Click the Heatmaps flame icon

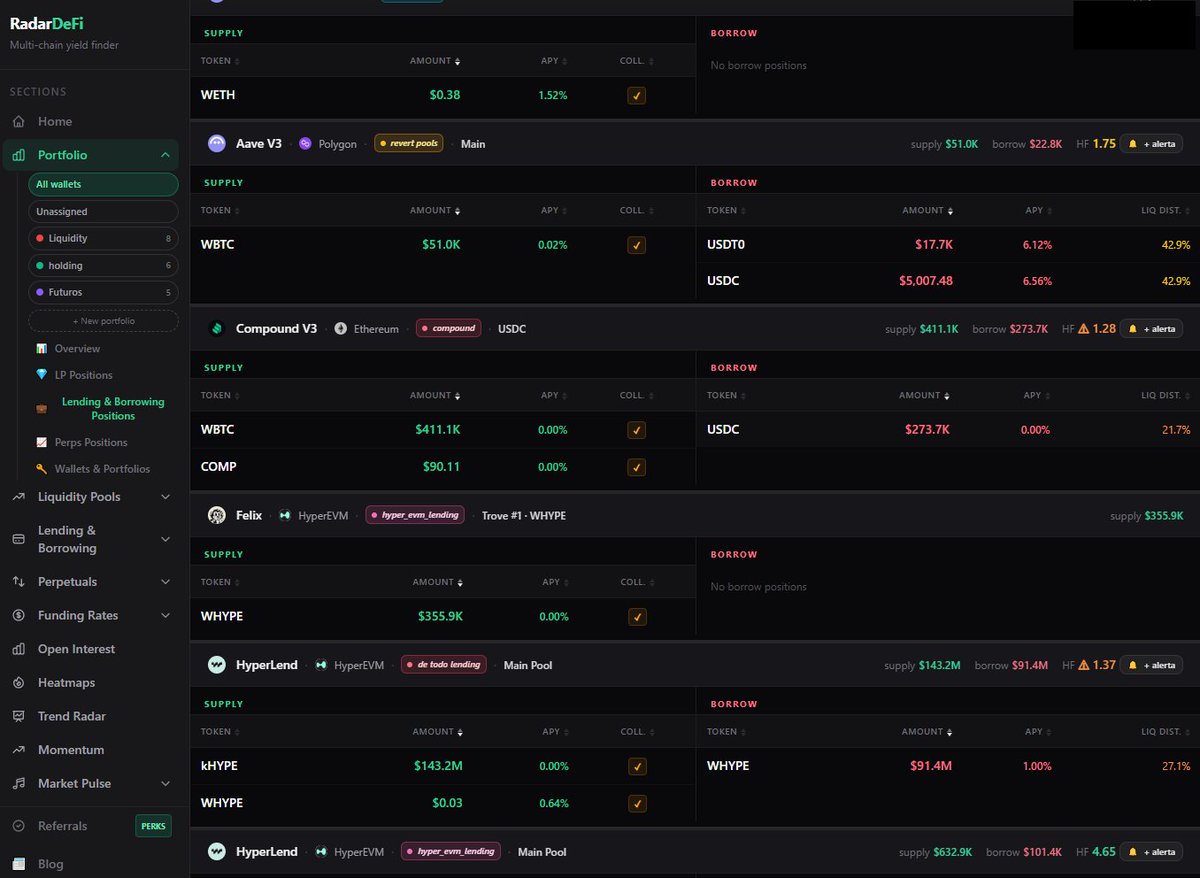(x=18, y=683)
